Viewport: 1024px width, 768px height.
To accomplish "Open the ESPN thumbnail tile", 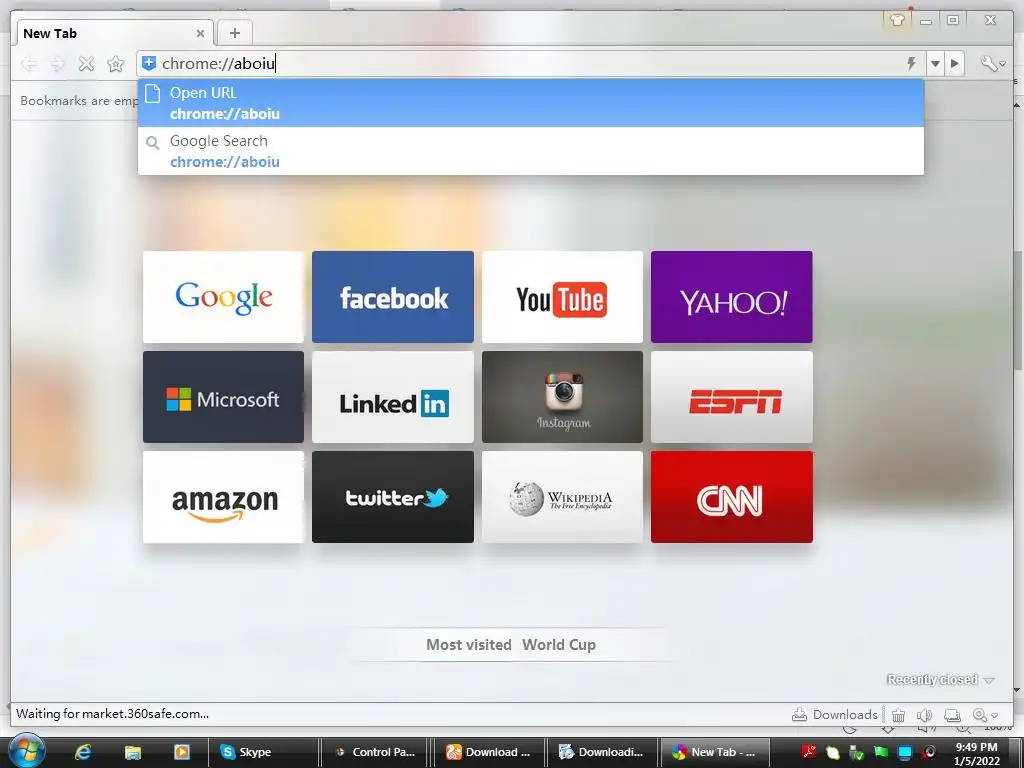I will pos(732,397).
